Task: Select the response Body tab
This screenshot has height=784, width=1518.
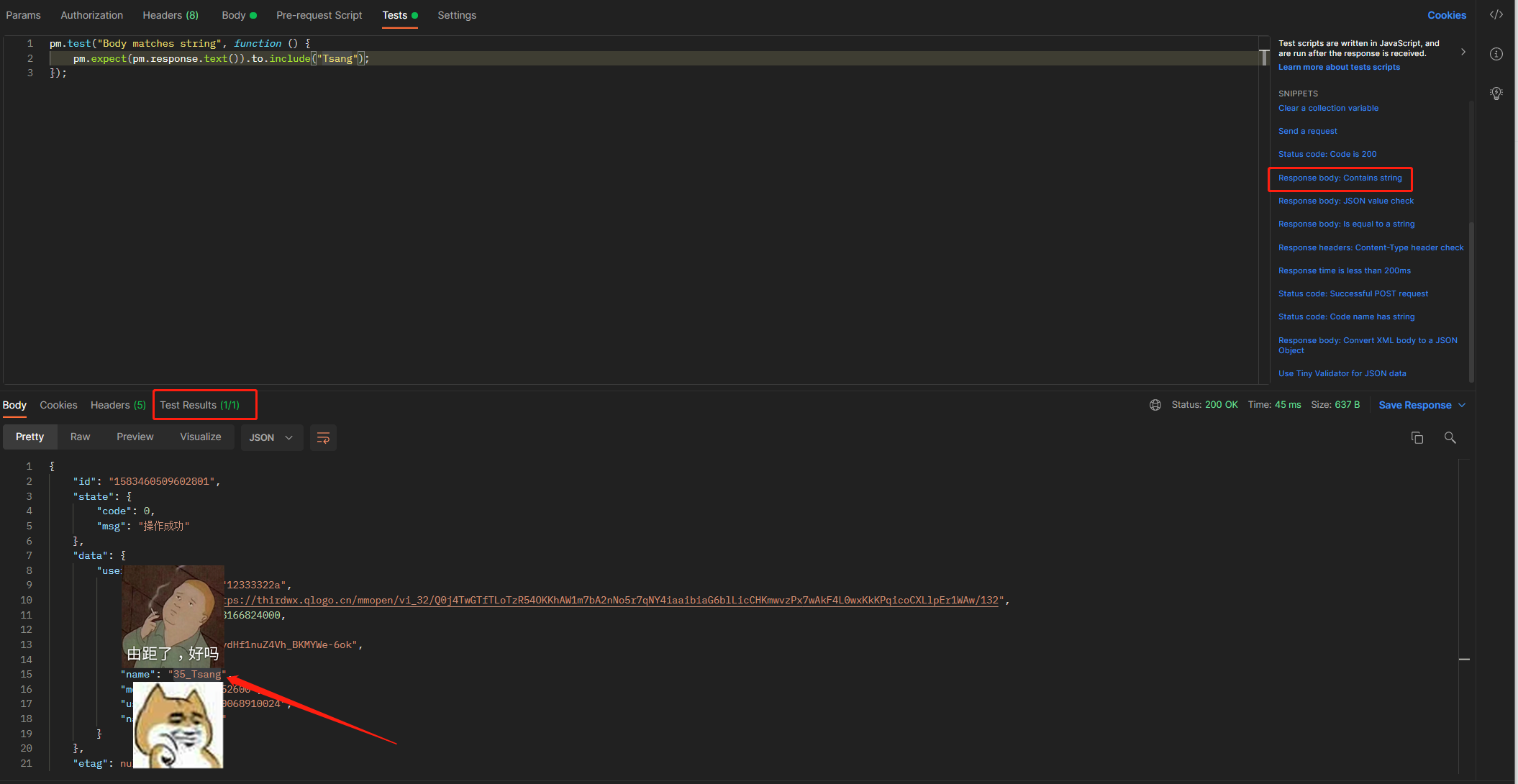Action: tap(14, 405)
